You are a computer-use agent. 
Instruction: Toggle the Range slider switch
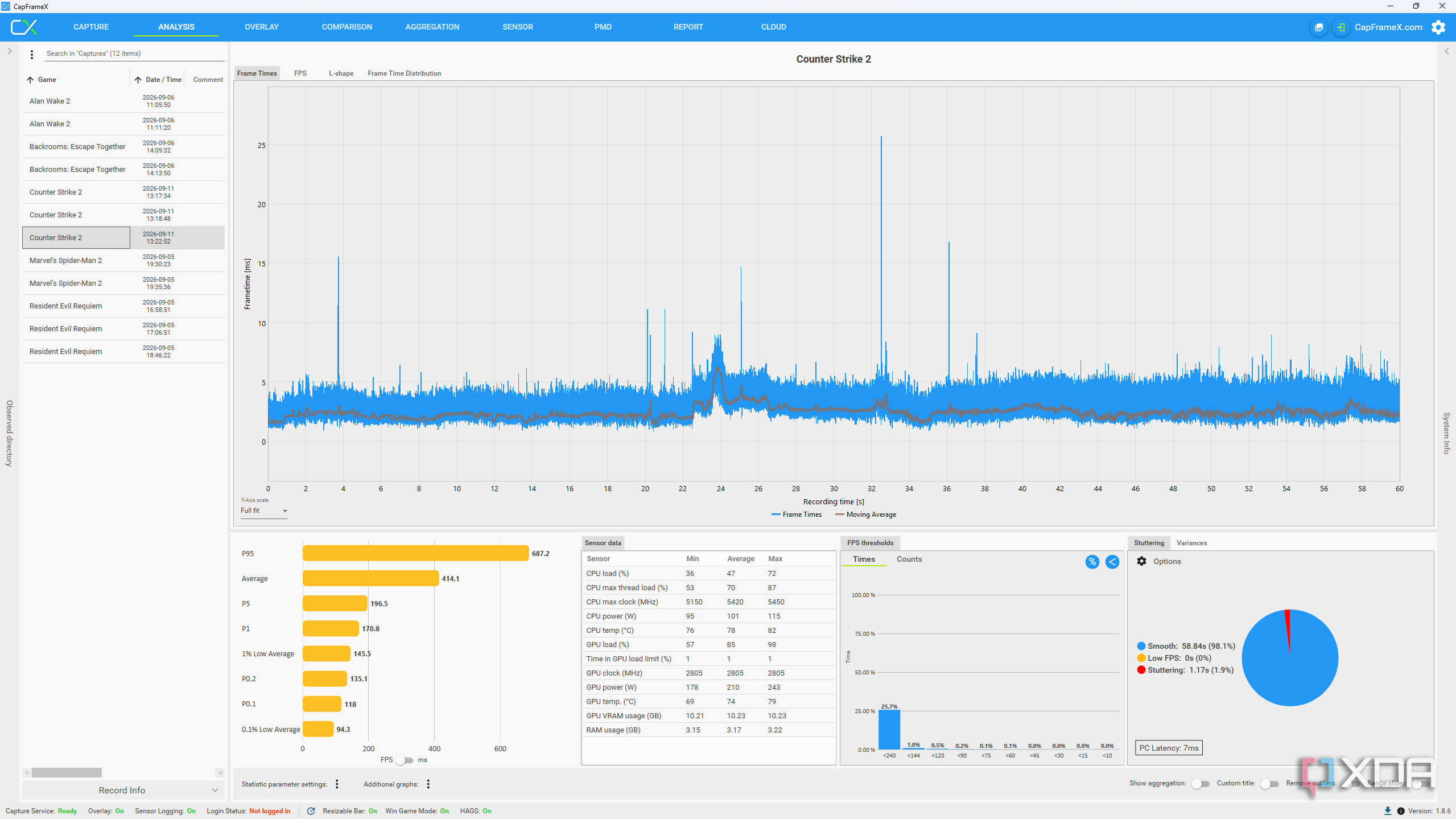click(1421, 784)
